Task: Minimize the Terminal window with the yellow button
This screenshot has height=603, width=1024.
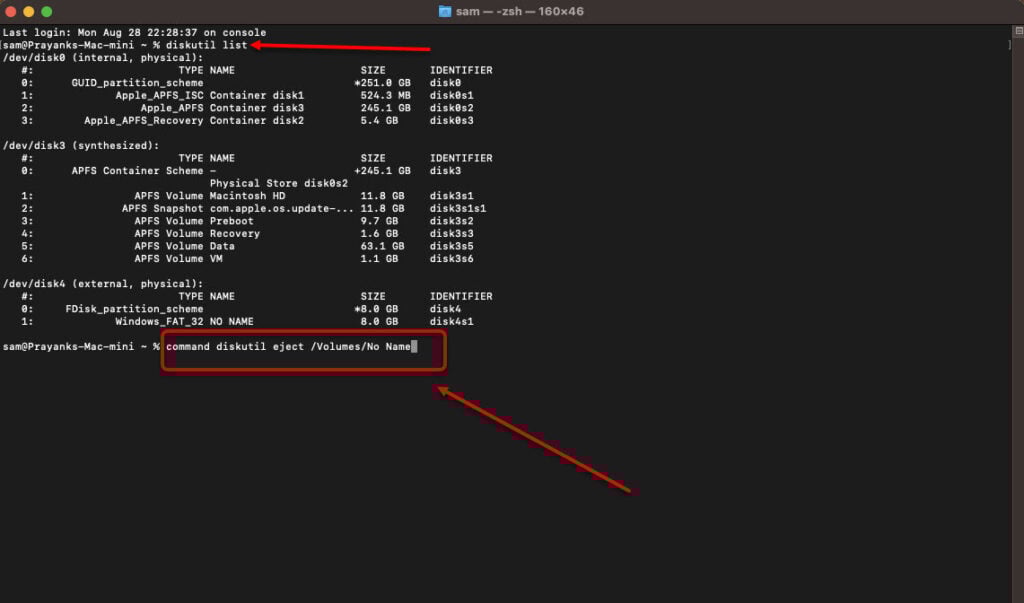Action: point(28,11)
